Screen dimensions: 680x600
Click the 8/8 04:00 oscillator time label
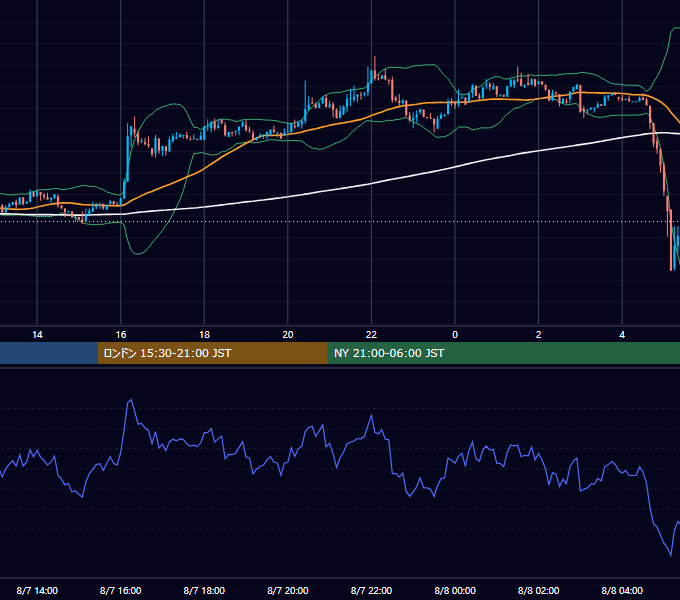622,590
